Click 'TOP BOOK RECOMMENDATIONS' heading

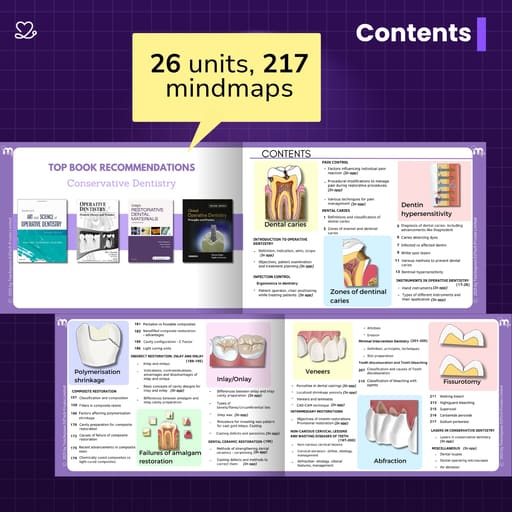pos(122,167)
